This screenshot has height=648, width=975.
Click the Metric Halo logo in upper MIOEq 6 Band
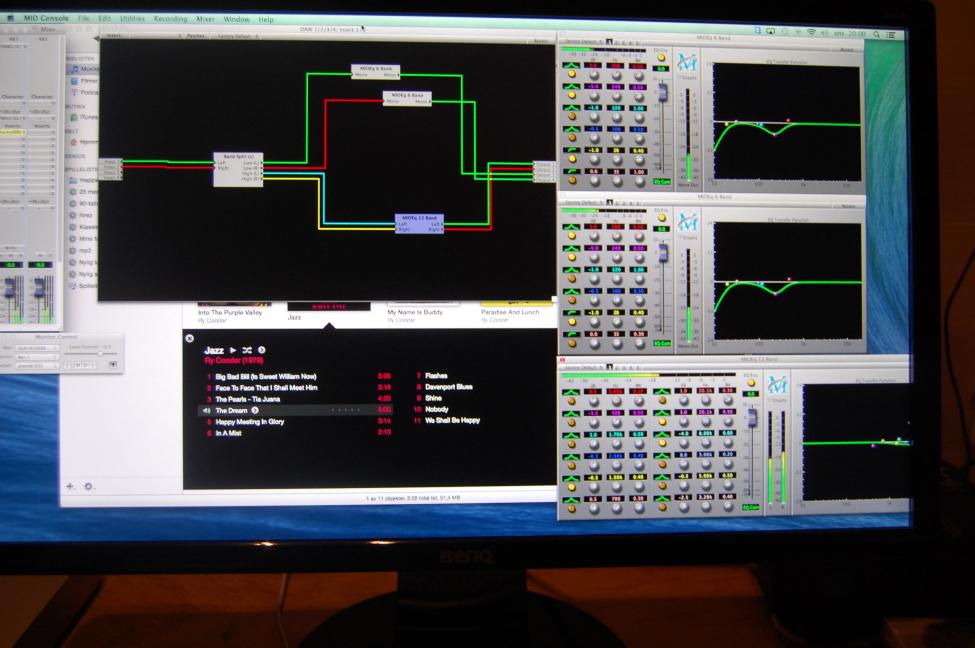(687, 63)
